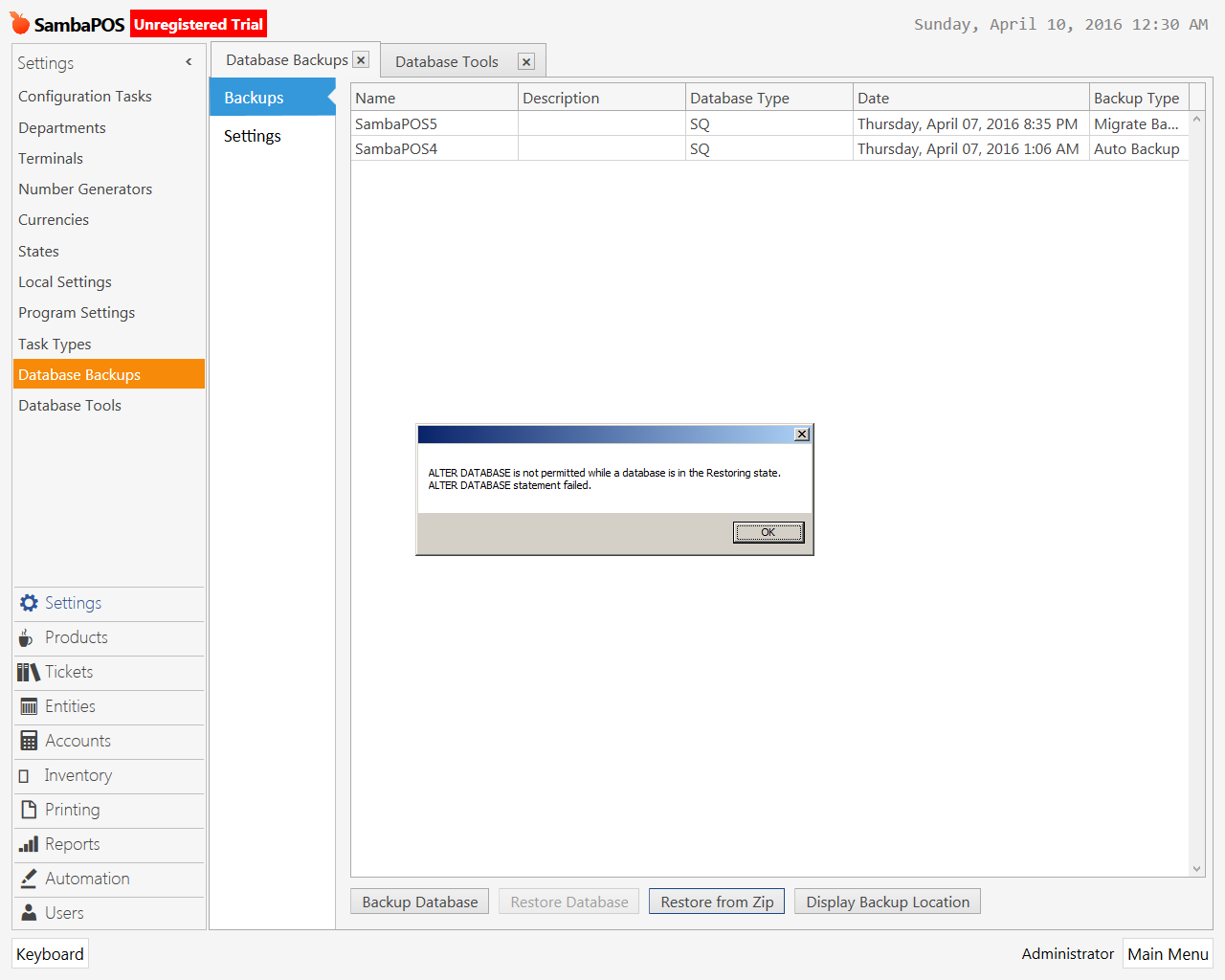Select the SambaPOS4 backup row

pyautogui.click(x=434, y=148)
